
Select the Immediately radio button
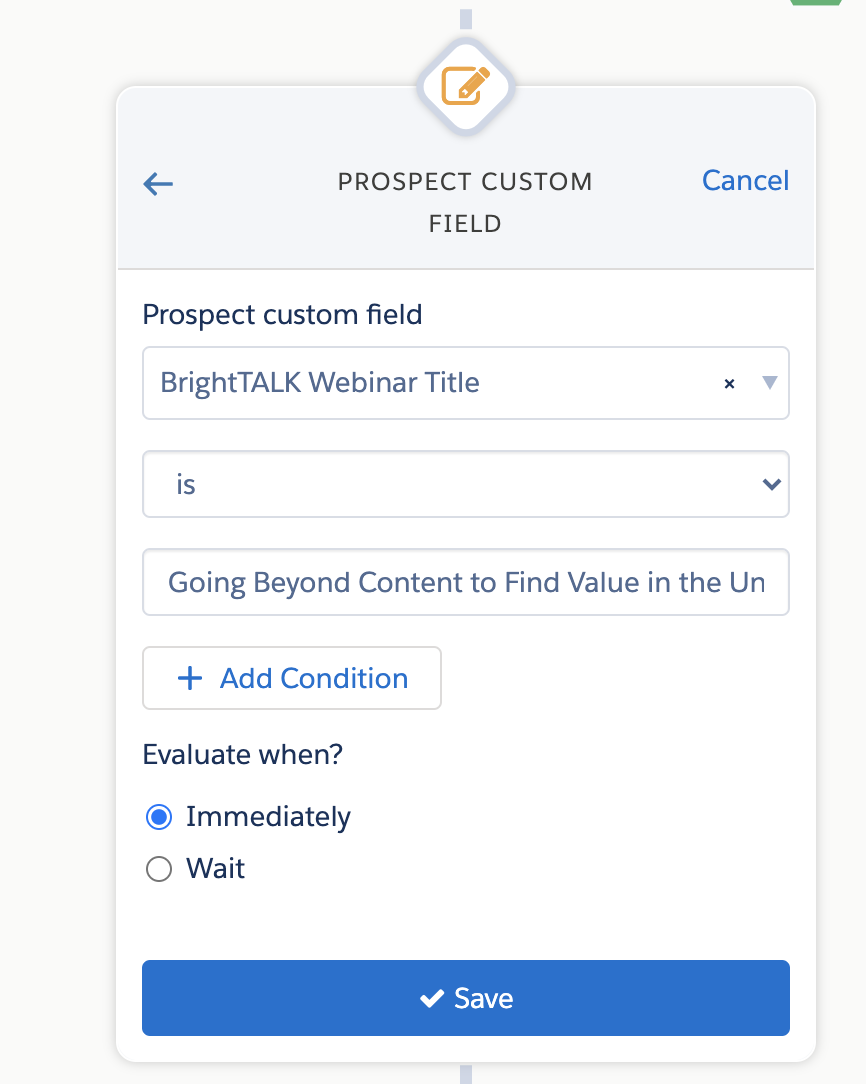click(159, 817)
